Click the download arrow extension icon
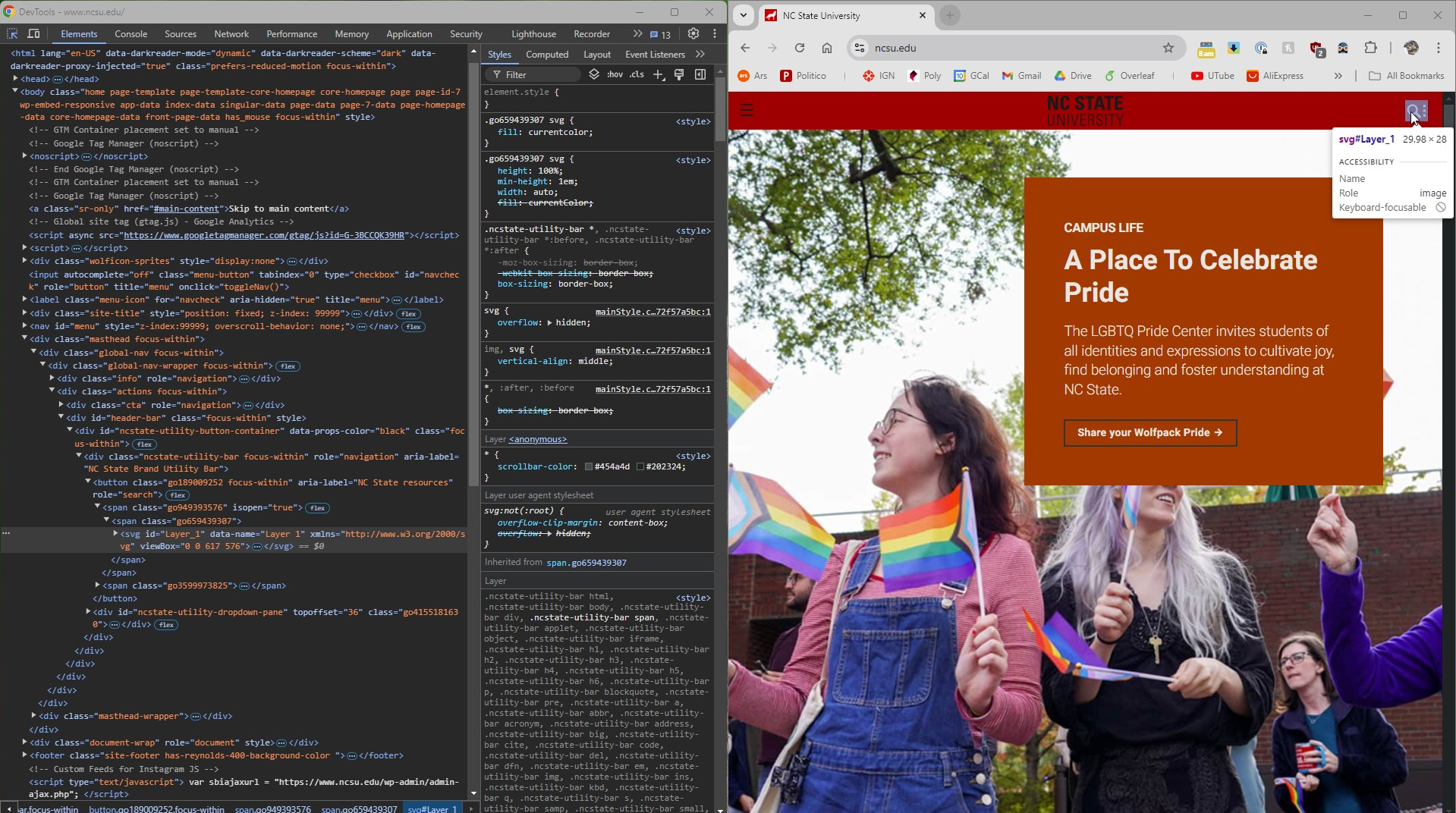 click(1234, 48)
